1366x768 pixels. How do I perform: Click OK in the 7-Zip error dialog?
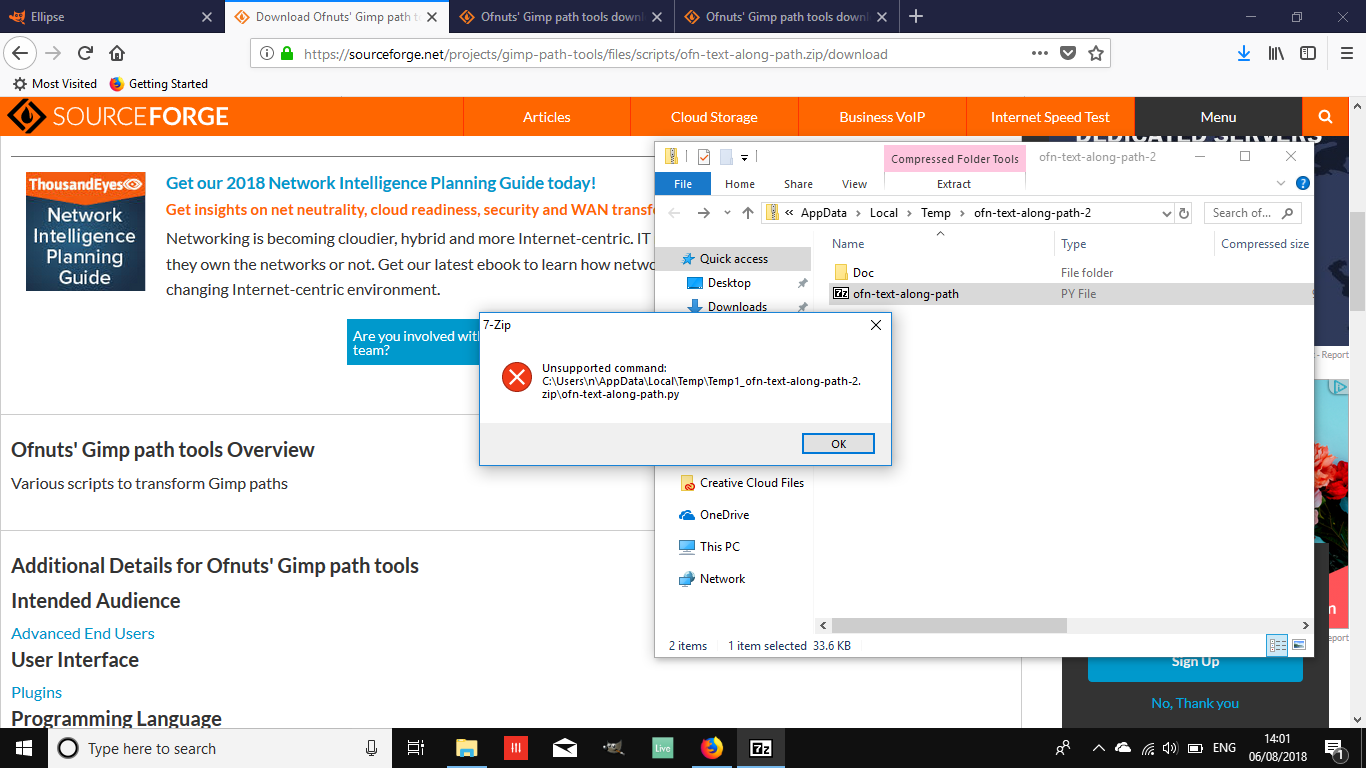(838, 444)
